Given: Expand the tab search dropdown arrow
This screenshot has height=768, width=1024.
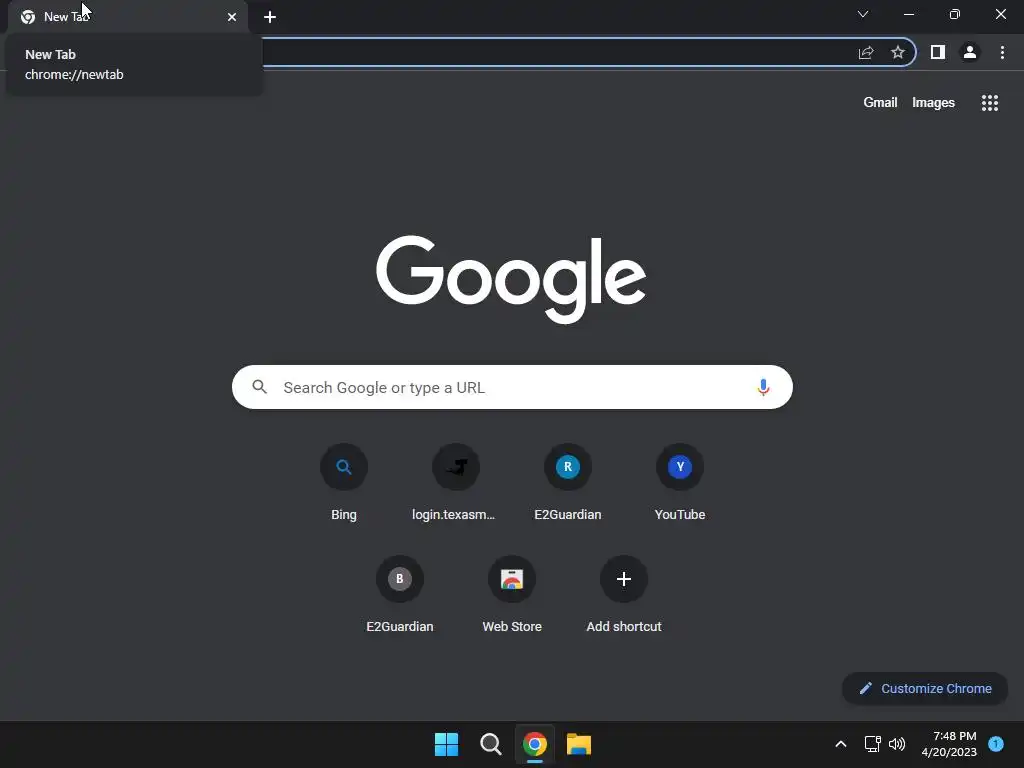Looking at the screenshot, I should pyautogui.click(x=863, y=14).
